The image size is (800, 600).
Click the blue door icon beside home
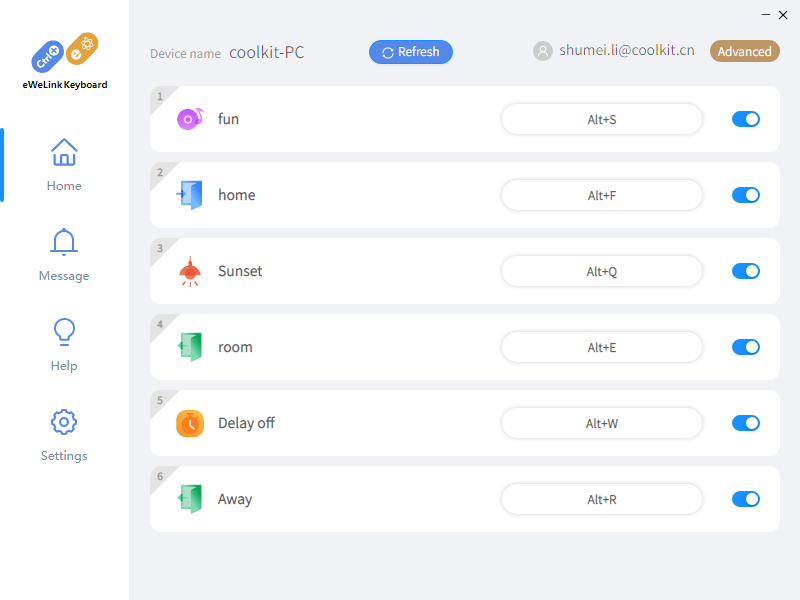[190, 195]
